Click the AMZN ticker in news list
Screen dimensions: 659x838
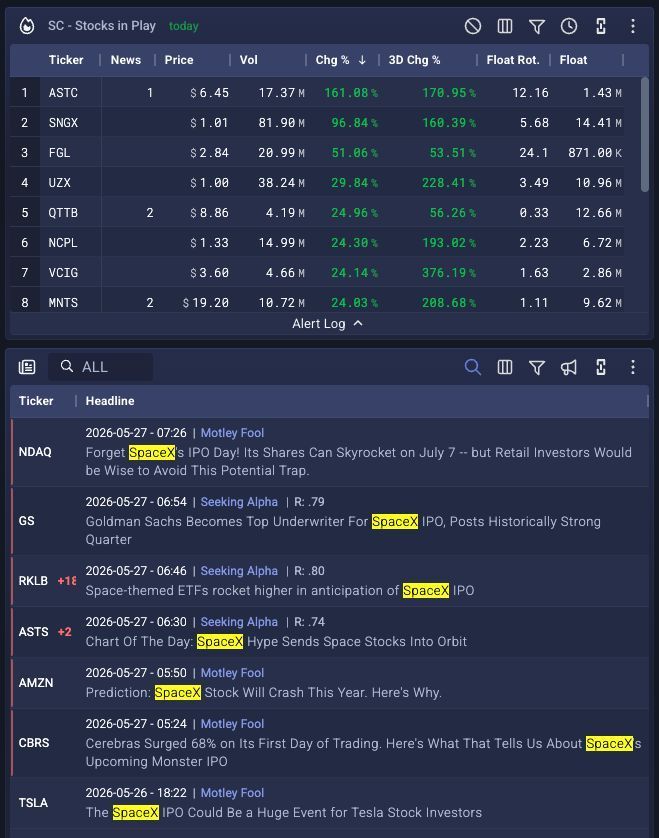36,683
